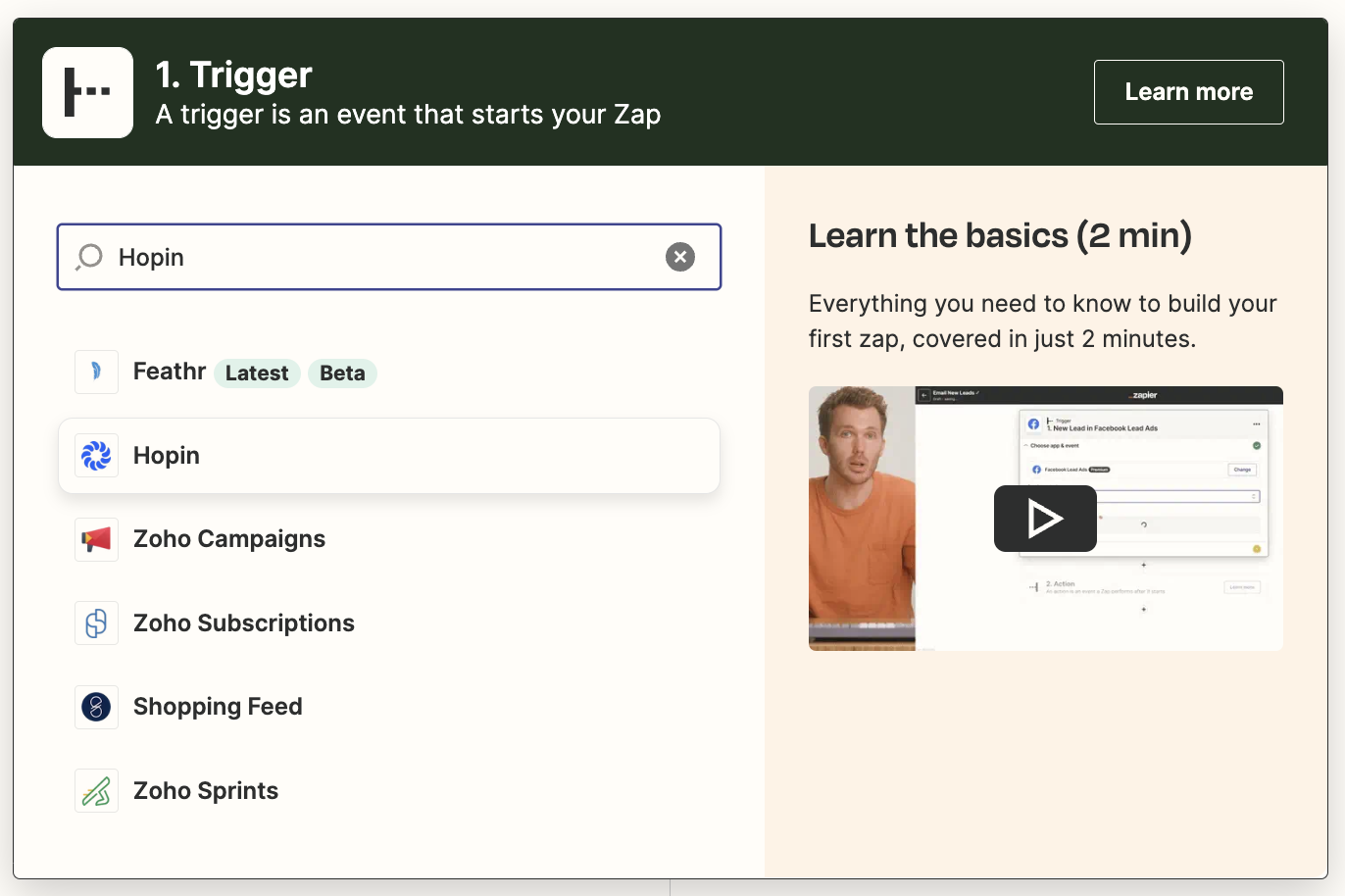Select Zoho Campaigns from the list
The width and height of the screenshot is (1345, 896).
coord(389,539)
